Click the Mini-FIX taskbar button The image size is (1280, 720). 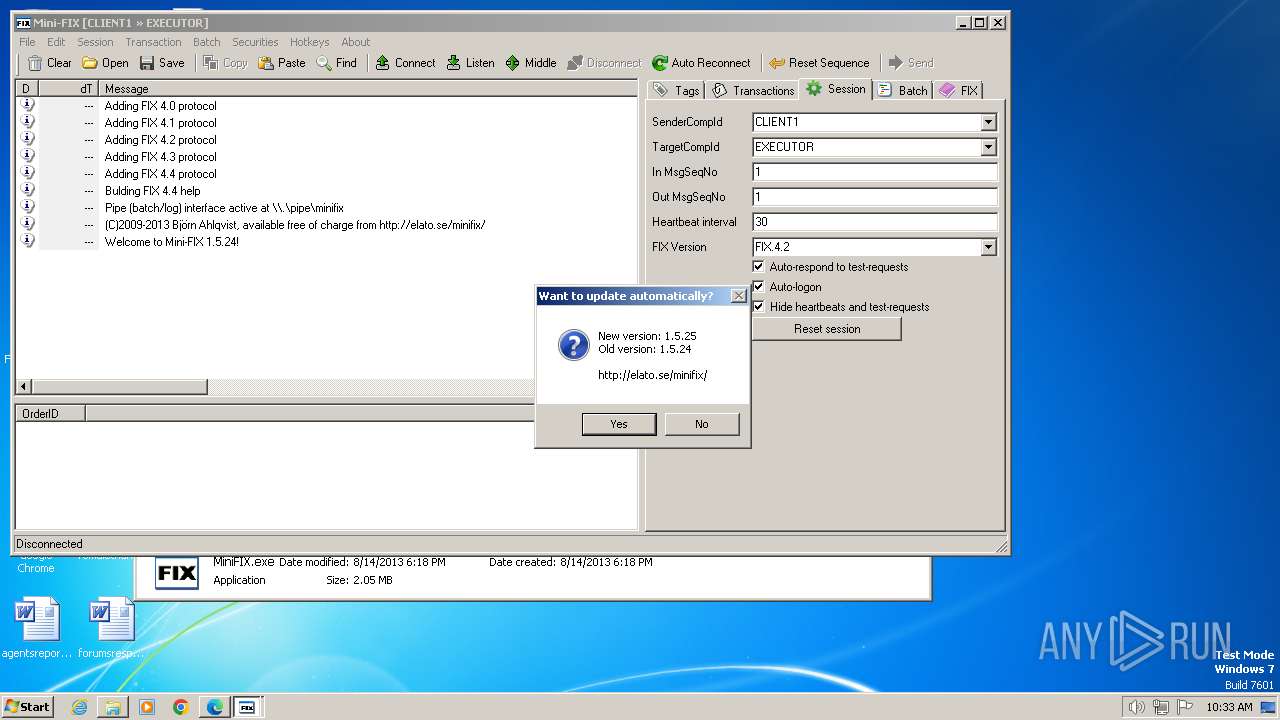[x=247, y=707]
